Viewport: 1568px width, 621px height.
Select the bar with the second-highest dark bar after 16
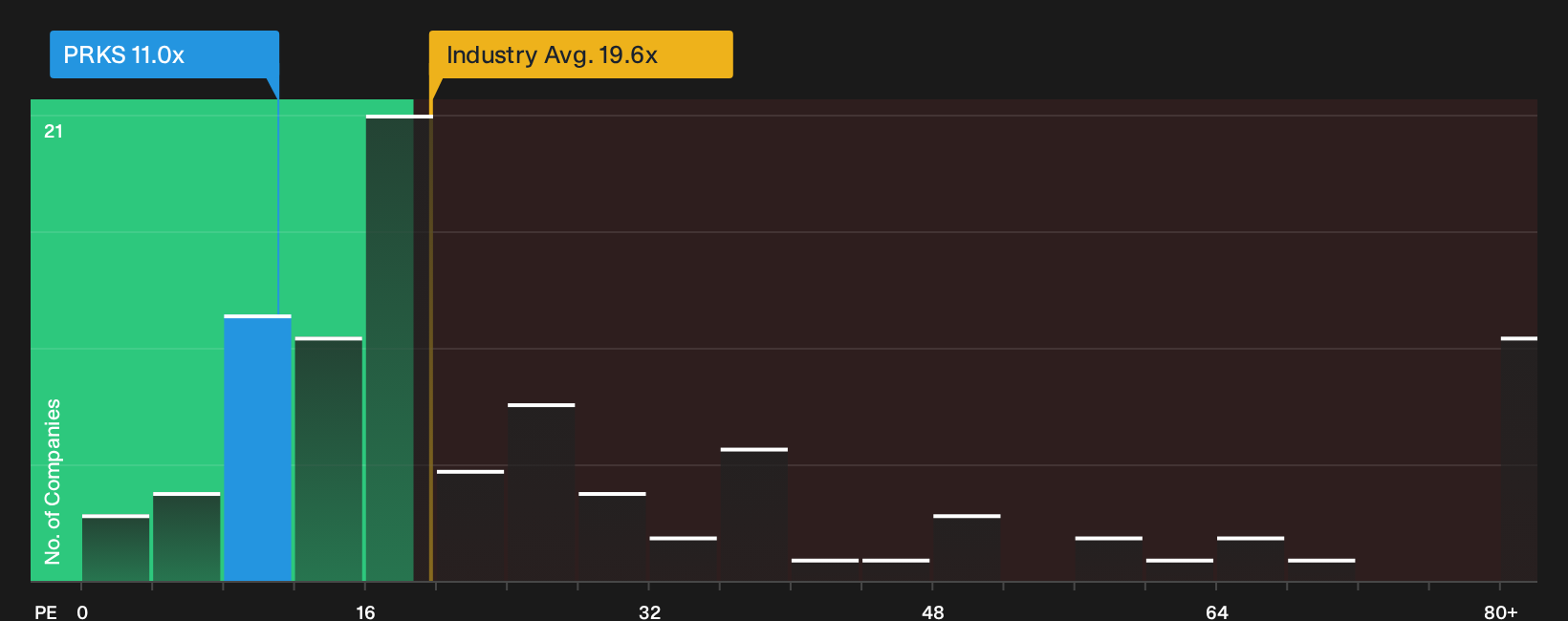click(x=541, y=492)
